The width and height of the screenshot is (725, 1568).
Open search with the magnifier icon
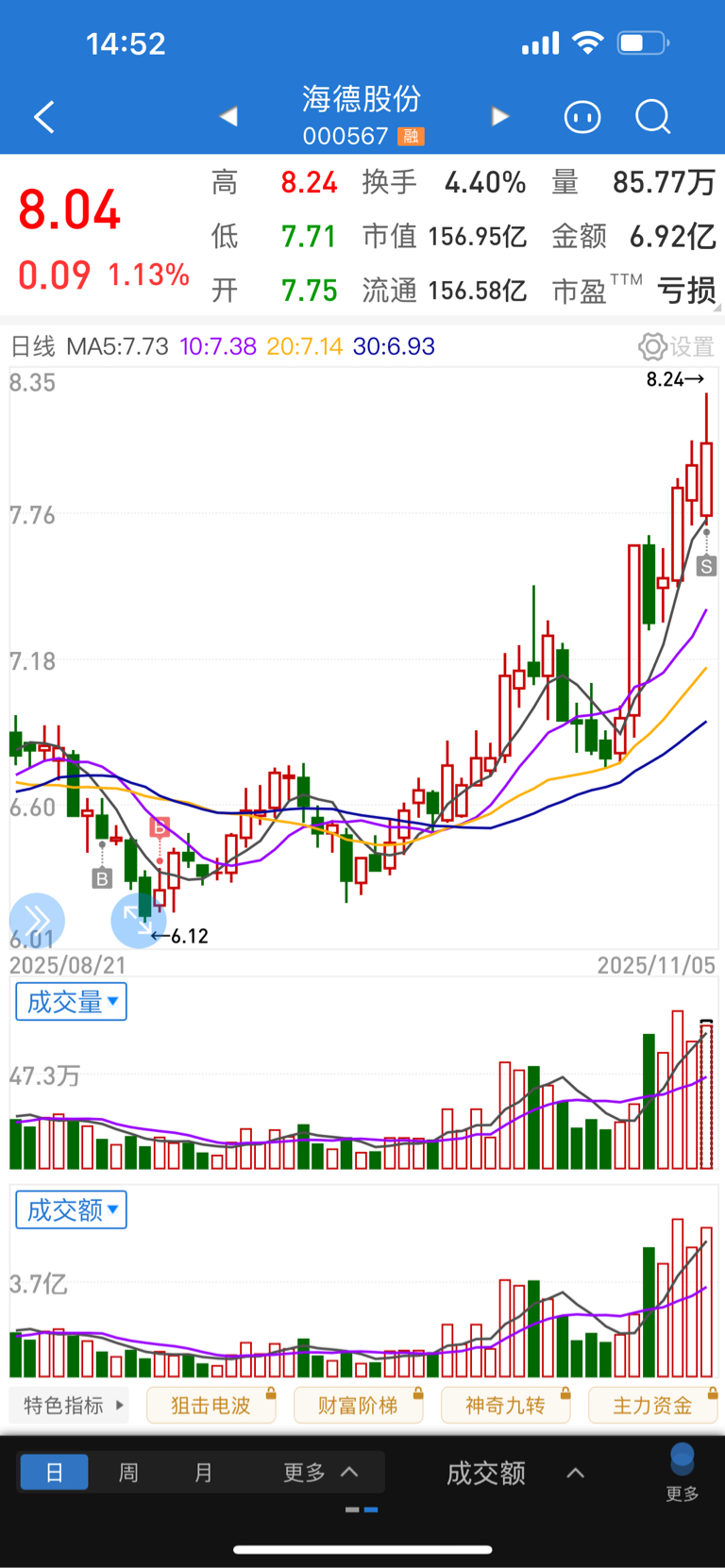point(652,117)
